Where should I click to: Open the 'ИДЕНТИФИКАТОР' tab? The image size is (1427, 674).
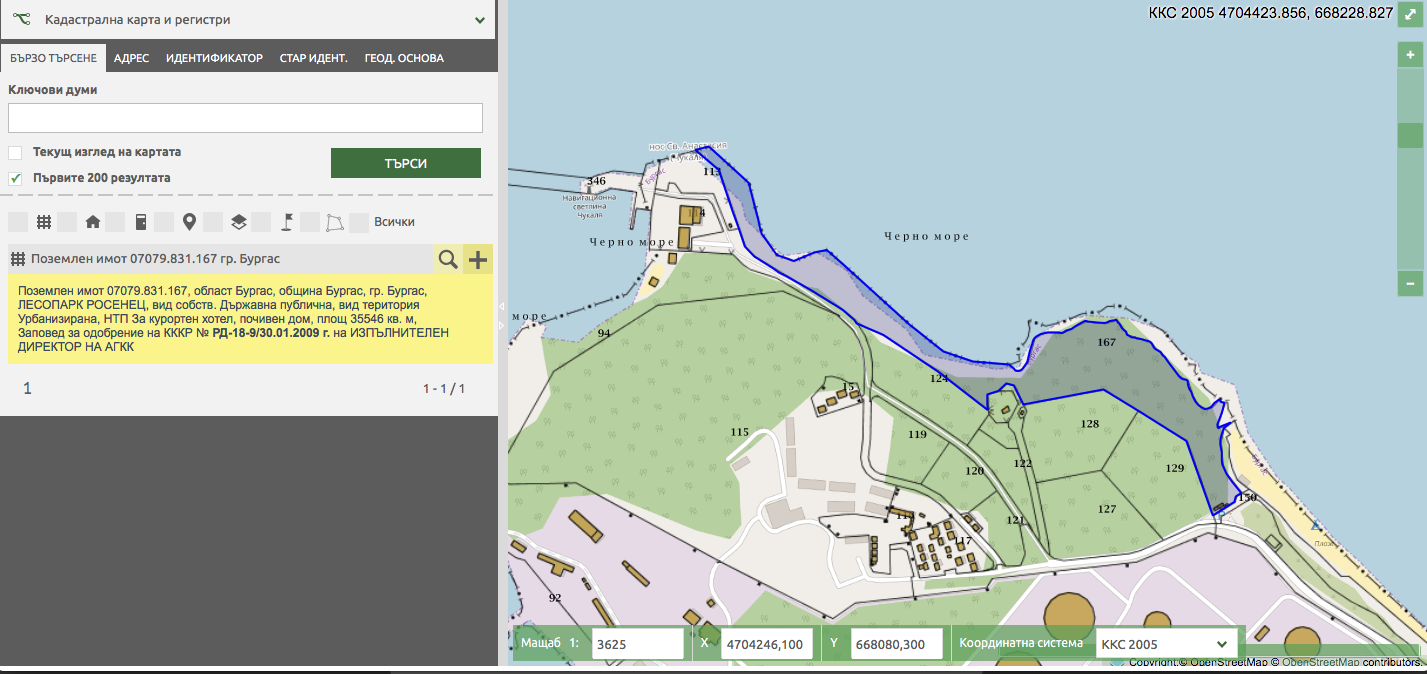pos(214,58)
